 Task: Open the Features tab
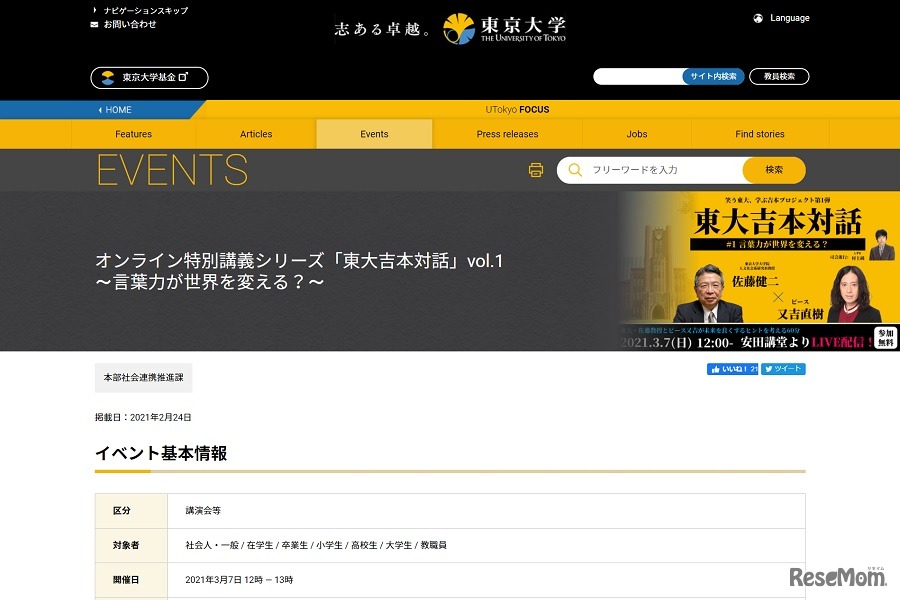pos(133,134)
